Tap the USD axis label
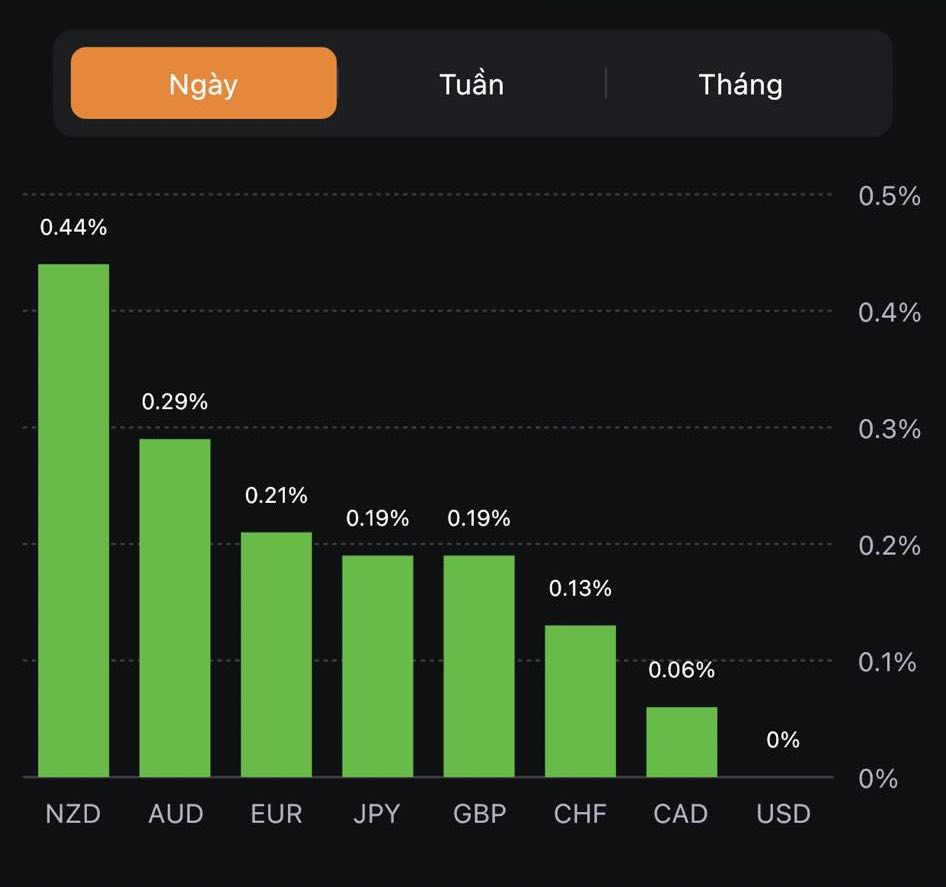946x887 pixels. tap(783, 814)
